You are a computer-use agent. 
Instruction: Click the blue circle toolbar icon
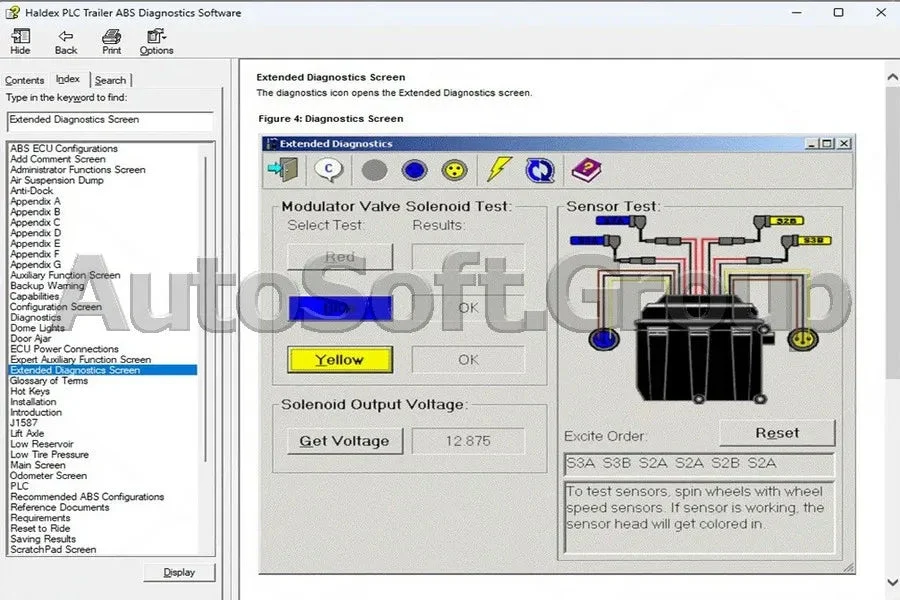point(414,171)
